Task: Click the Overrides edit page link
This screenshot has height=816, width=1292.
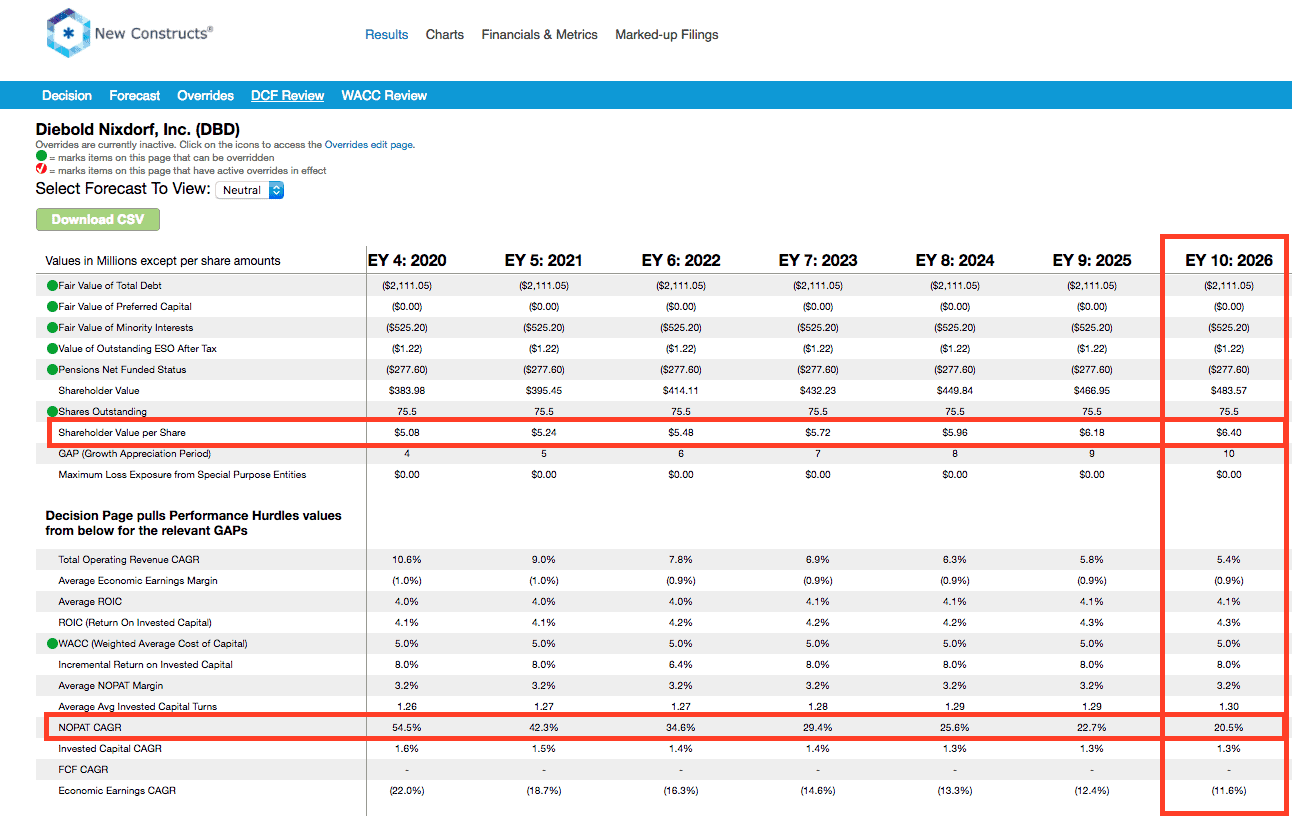Action: coord(369,145)
